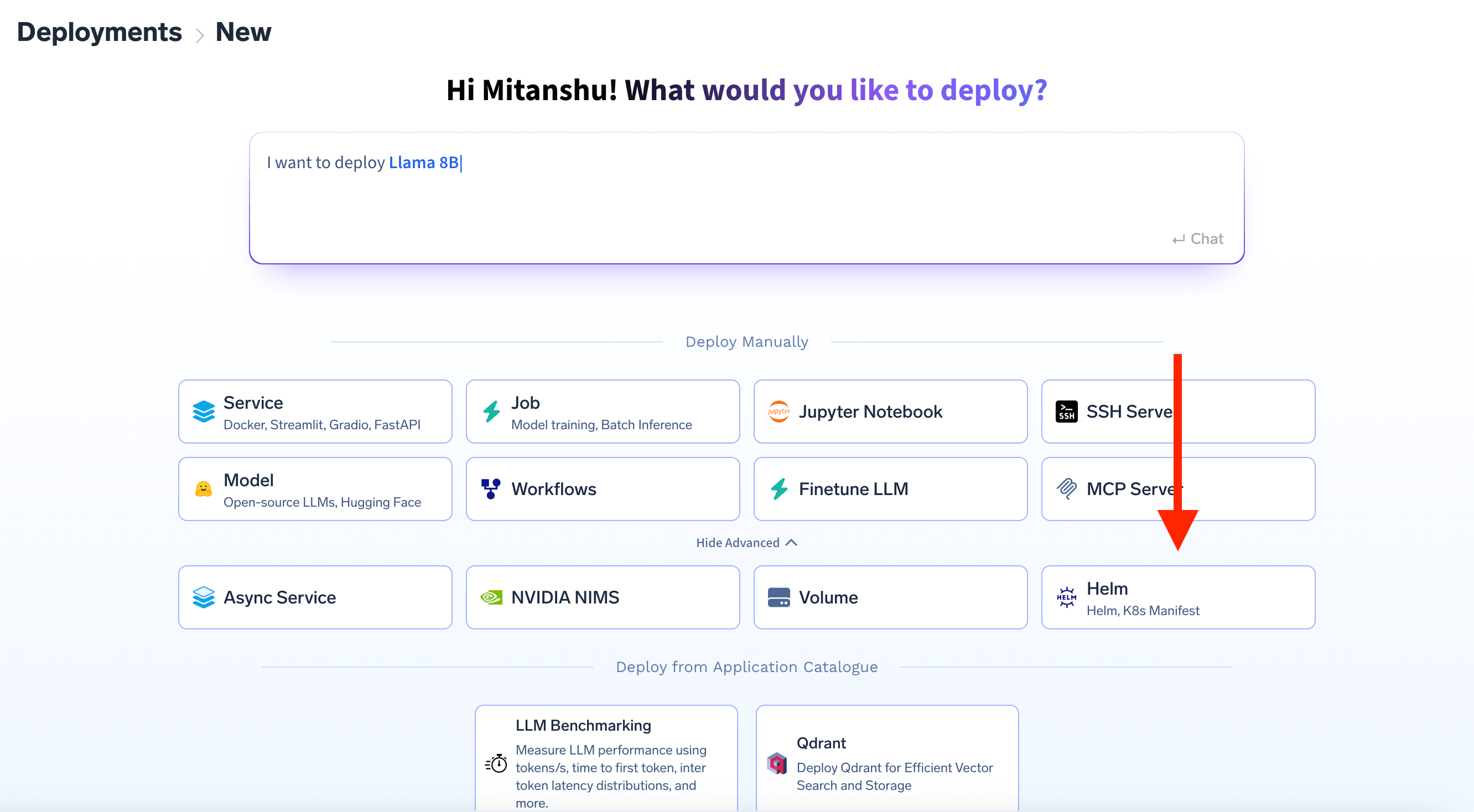Click the Service stacked-layers icon
The image size is (1474, 812).
click(x=204, y=411)
